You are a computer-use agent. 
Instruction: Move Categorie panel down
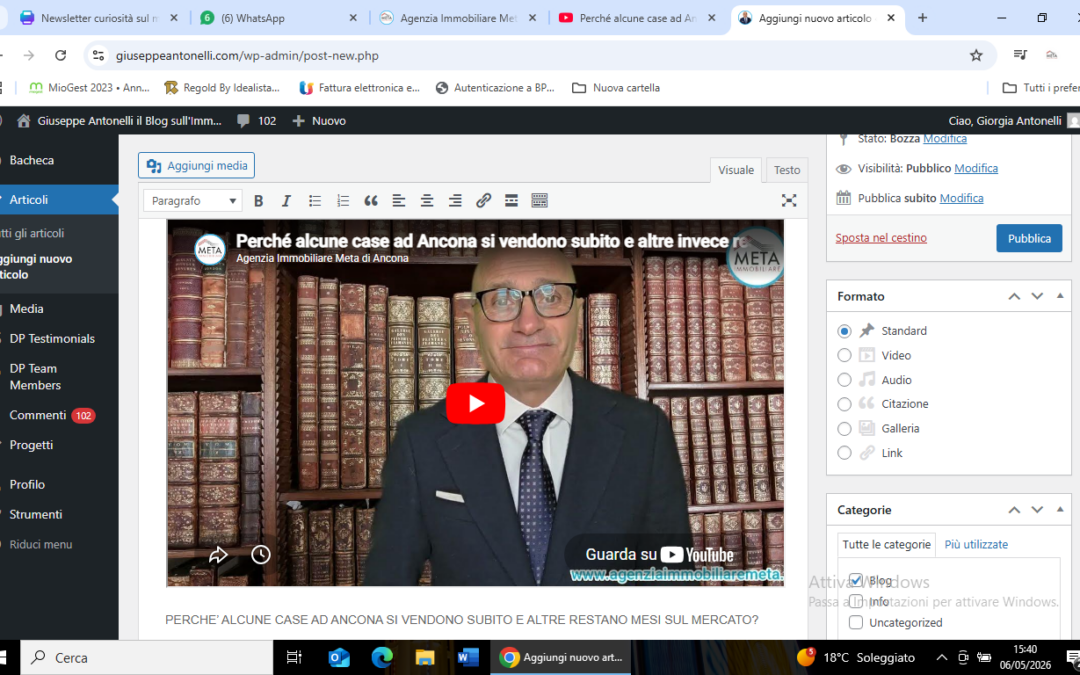1037,510
